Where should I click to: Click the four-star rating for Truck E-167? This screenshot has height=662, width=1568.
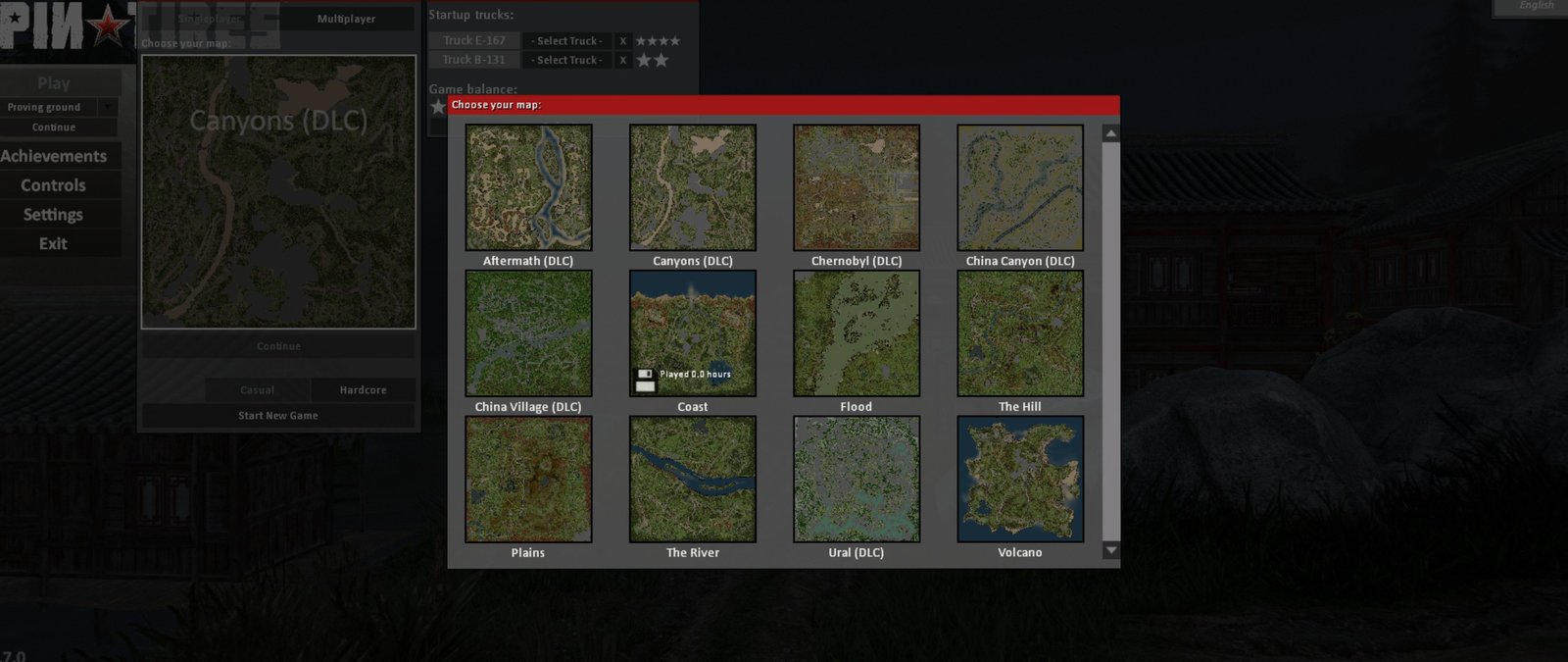click(658, 41)
